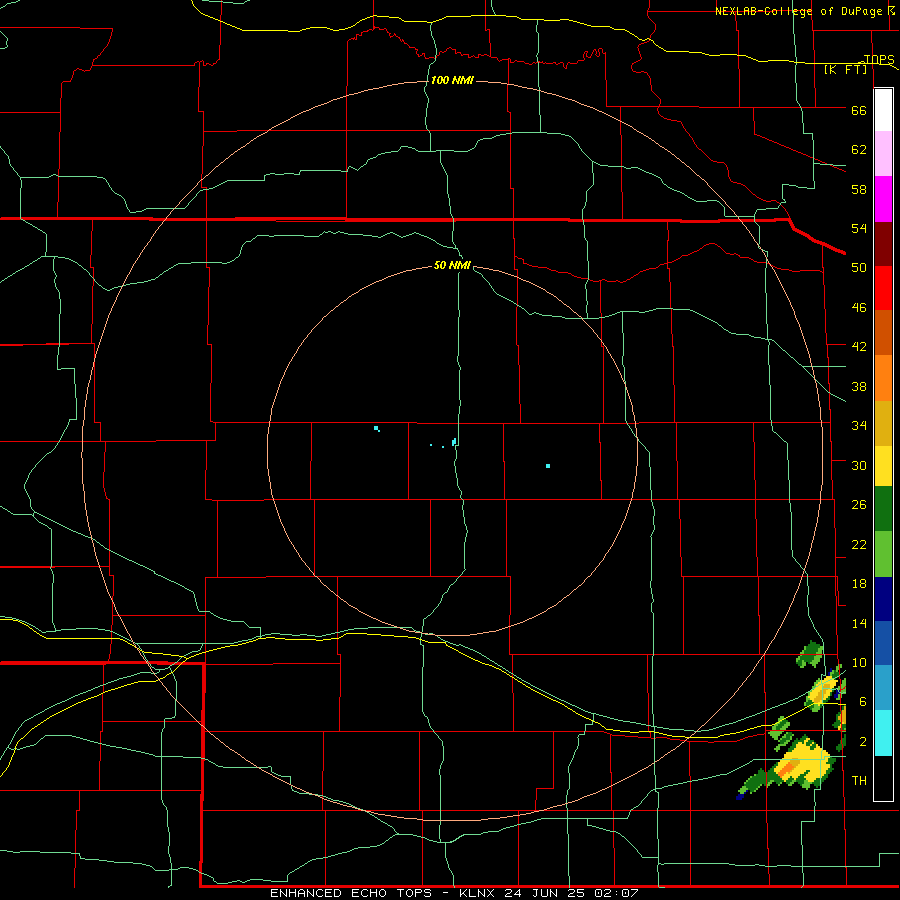Click the 'TOPS' legend heading

coord(879,59)
